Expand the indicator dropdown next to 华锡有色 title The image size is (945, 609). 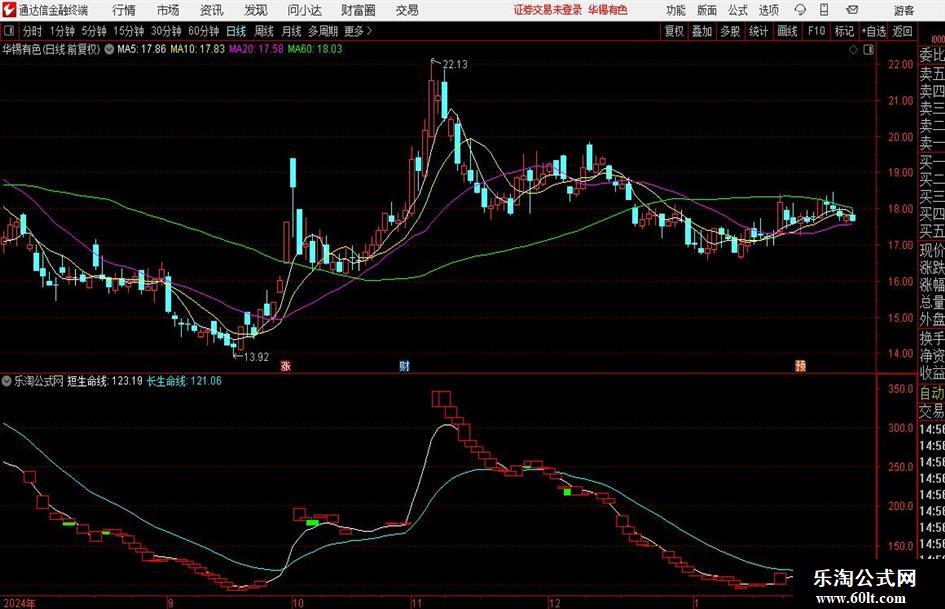pos(109,49)
